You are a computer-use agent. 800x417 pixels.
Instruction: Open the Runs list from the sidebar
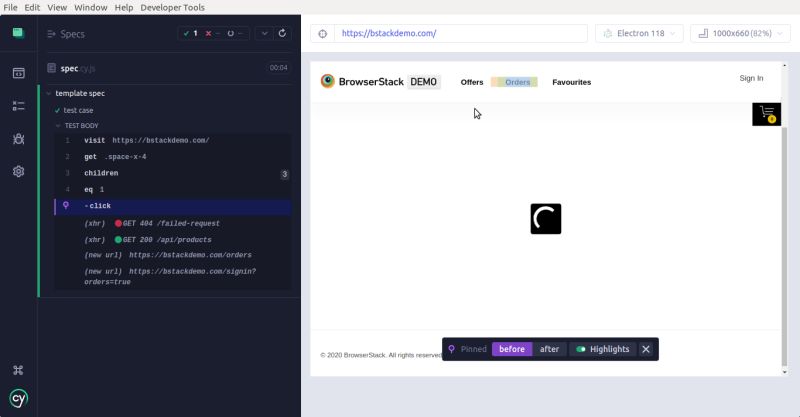pos(18,106)
